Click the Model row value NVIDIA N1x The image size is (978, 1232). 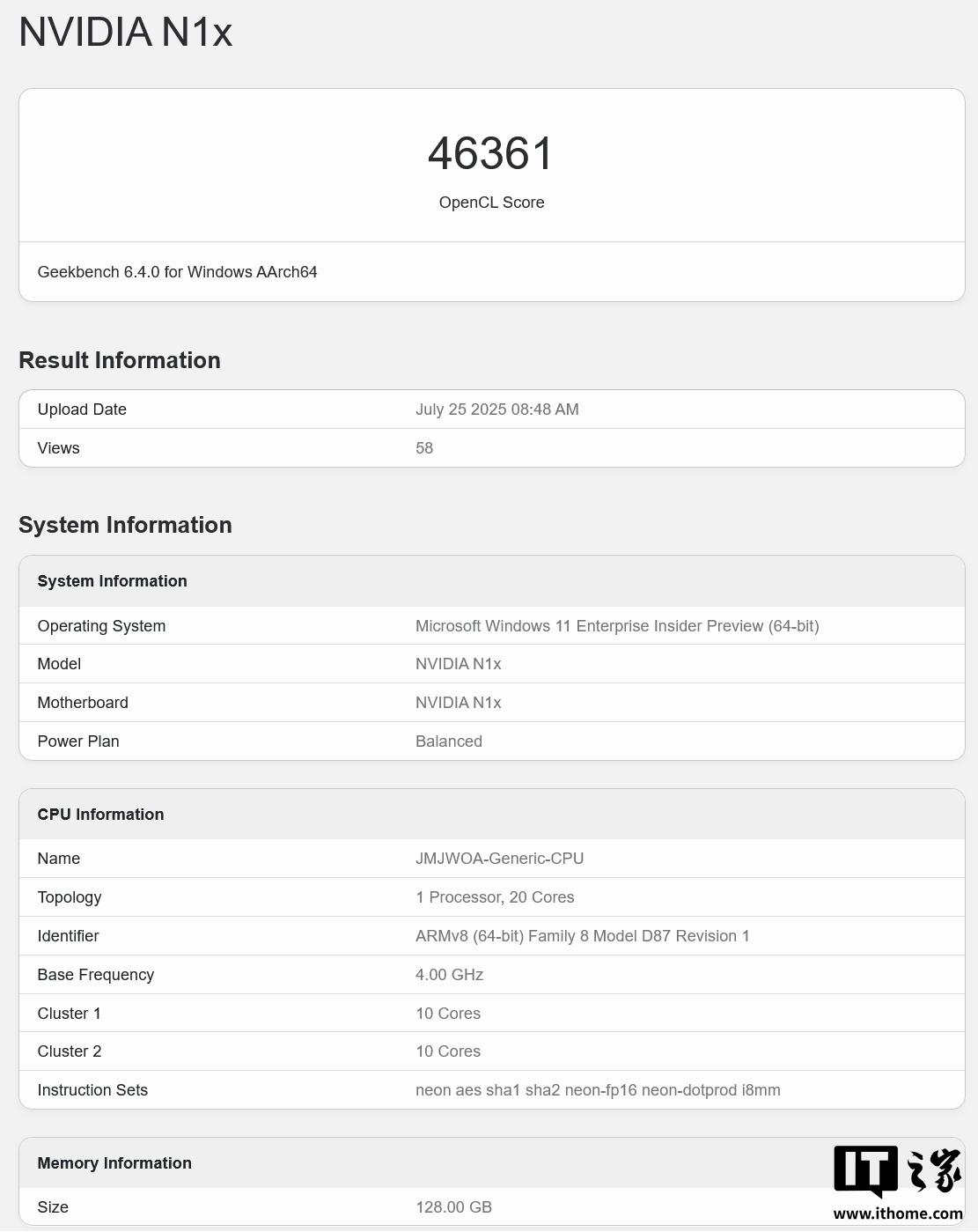458,664
